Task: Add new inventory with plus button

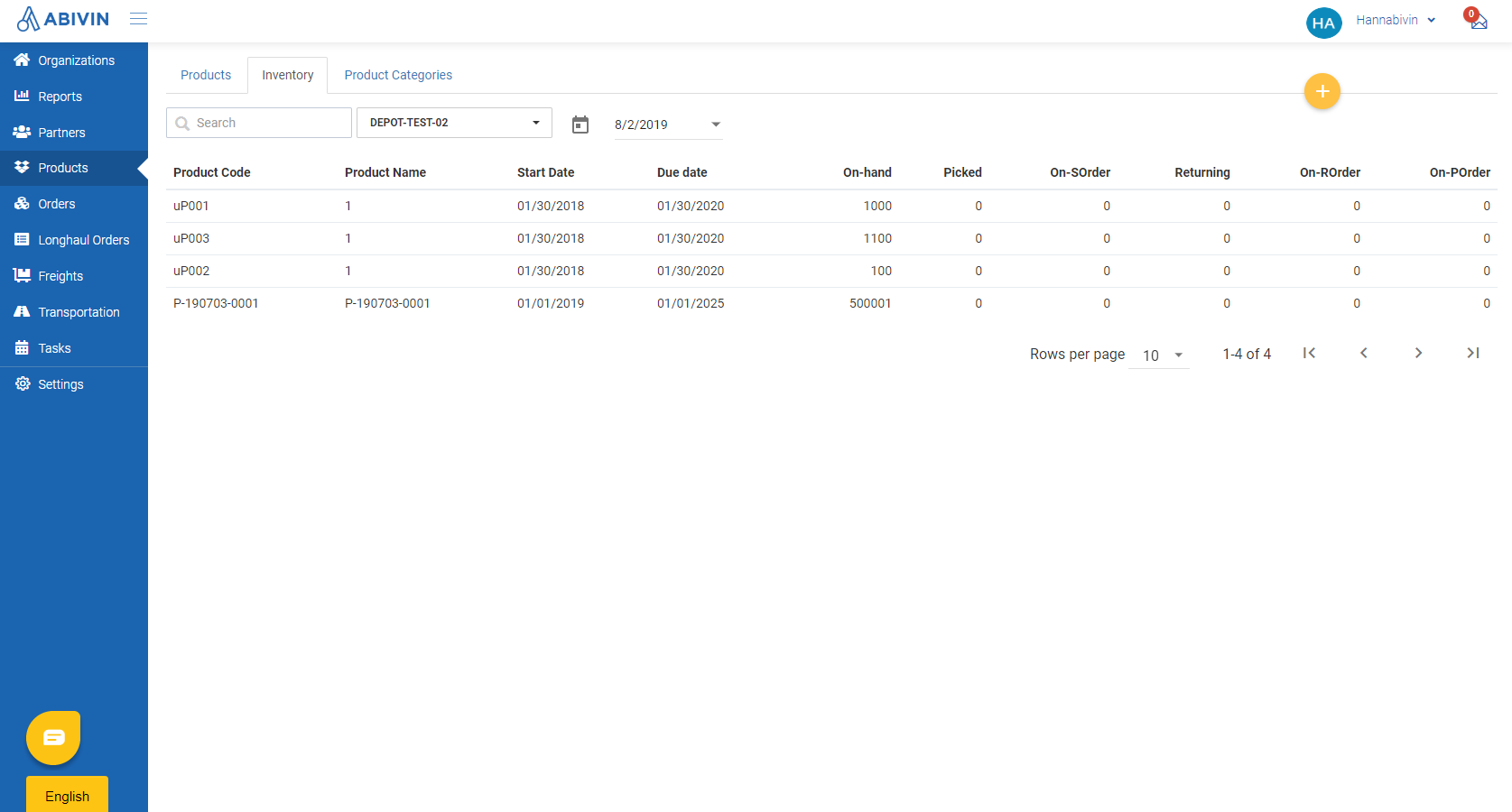Action: tap(1322, 91)
